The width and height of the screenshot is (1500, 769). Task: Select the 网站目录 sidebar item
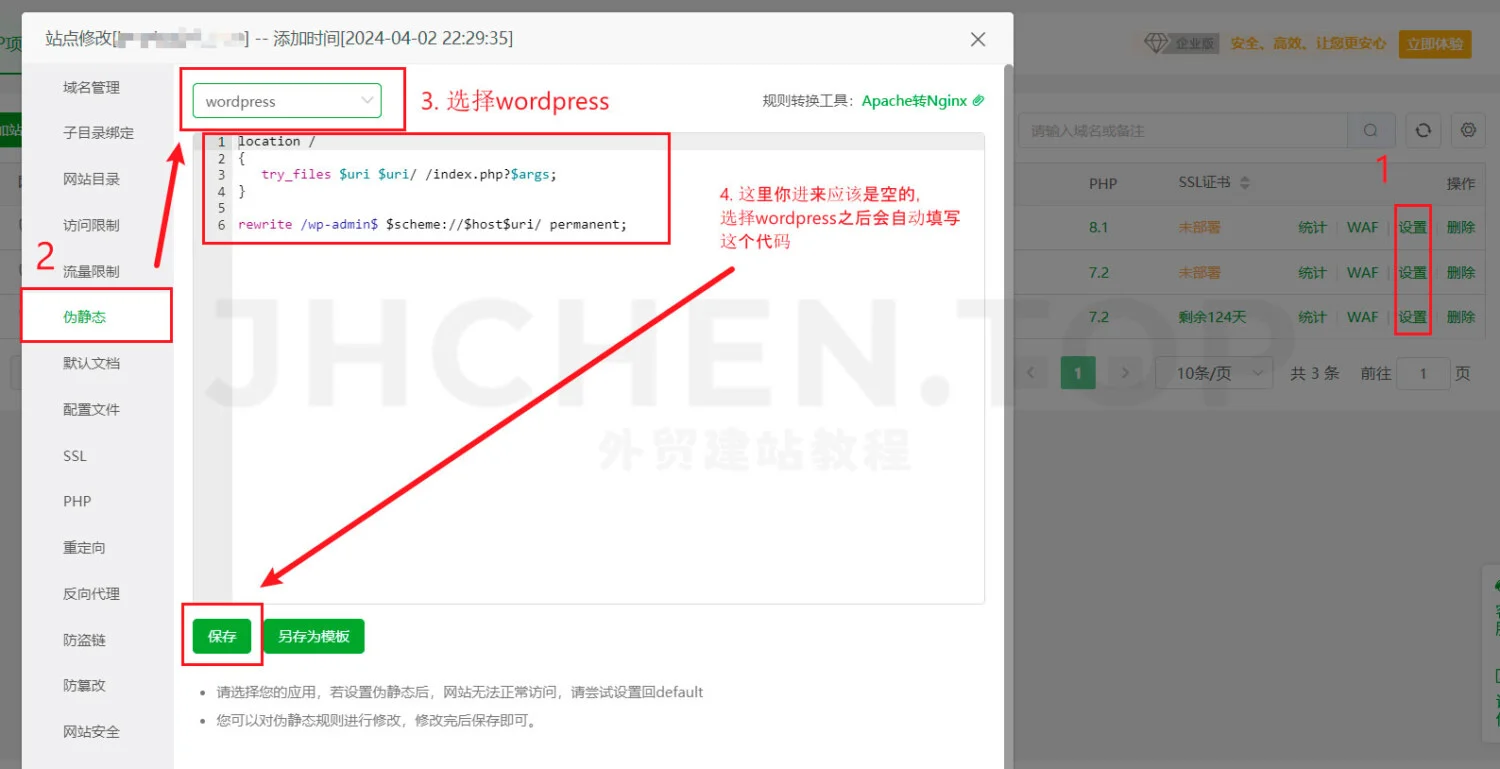(91, 179)
